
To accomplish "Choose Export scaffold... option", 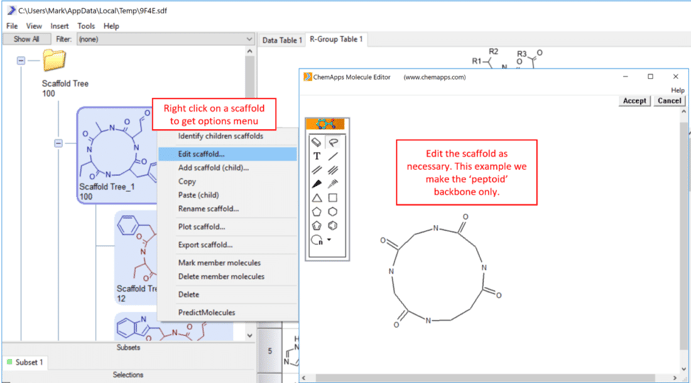I will pos(227,245).
